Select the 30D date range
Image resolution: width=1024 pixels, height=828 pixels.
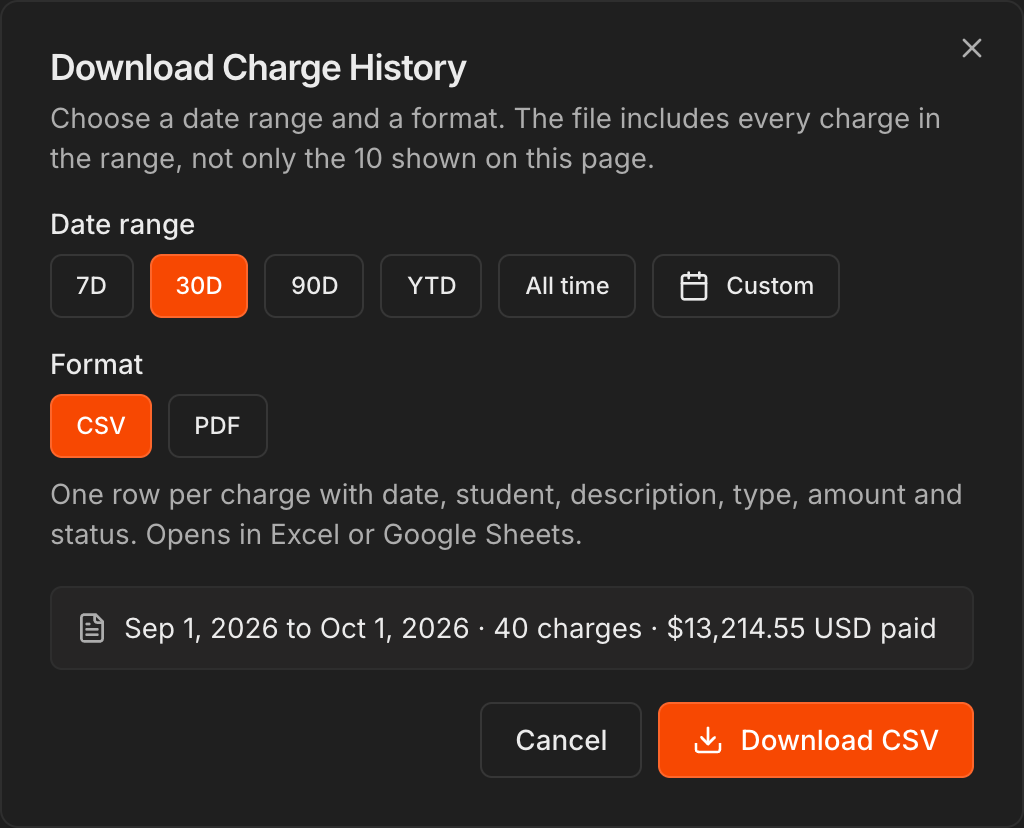coord(199,286)
